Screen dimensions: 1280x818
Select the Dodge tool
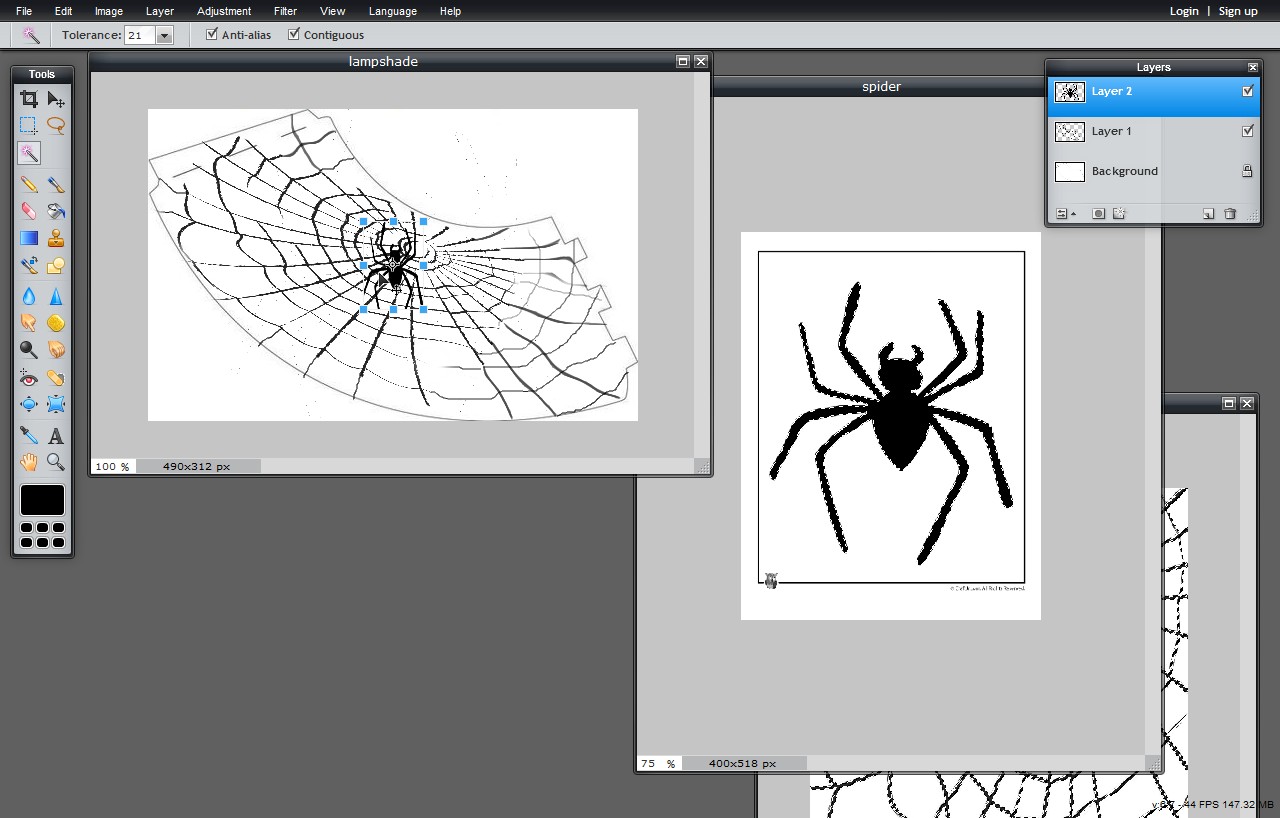(29, 349)
